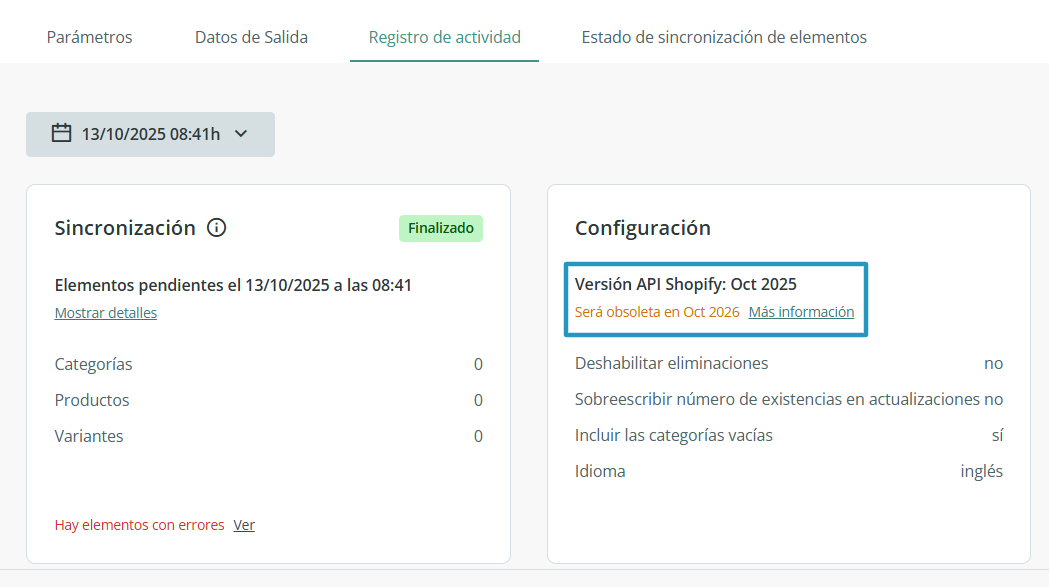
Task: Switch to the Parámetros tab
Action: [x=89, y=37]
